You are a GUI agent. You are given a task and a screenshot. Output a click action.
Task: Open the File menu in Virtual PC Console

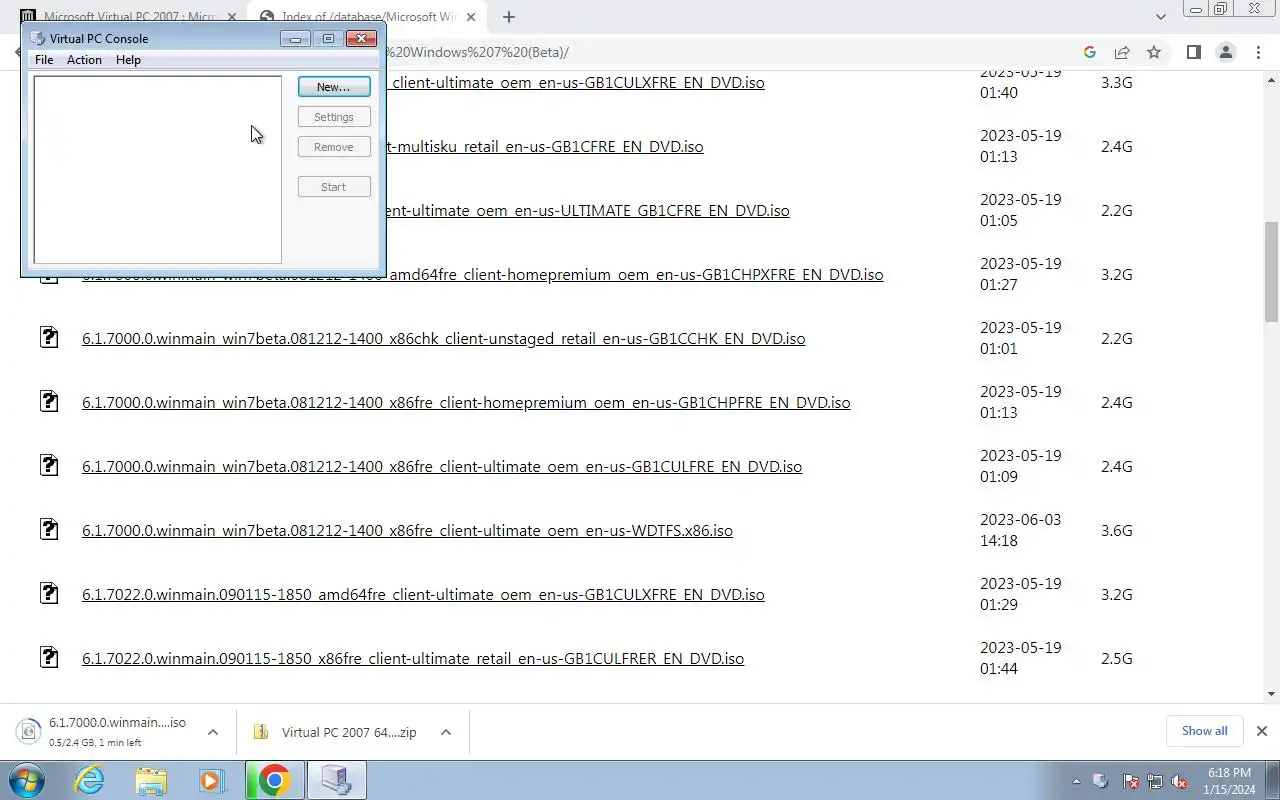44,60
